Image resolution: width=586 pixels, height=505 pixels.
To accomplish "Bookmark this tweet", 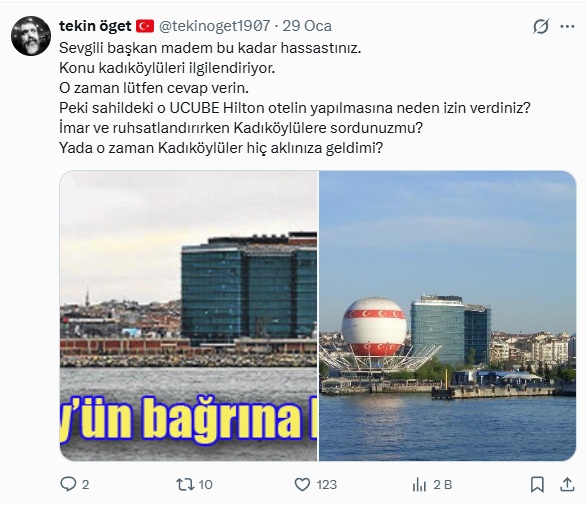I will click(x=537, y=484).
